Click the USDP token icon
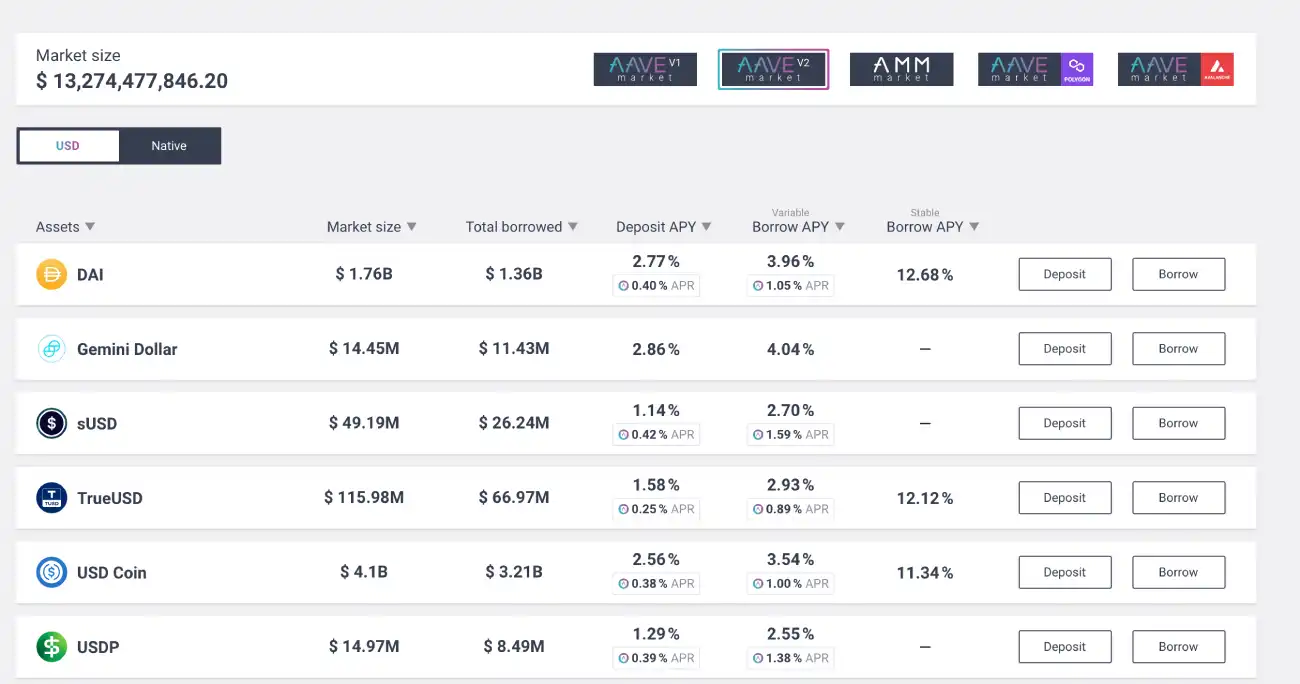This screenshot has height=684, width=1300. click(x=51, y=647)
